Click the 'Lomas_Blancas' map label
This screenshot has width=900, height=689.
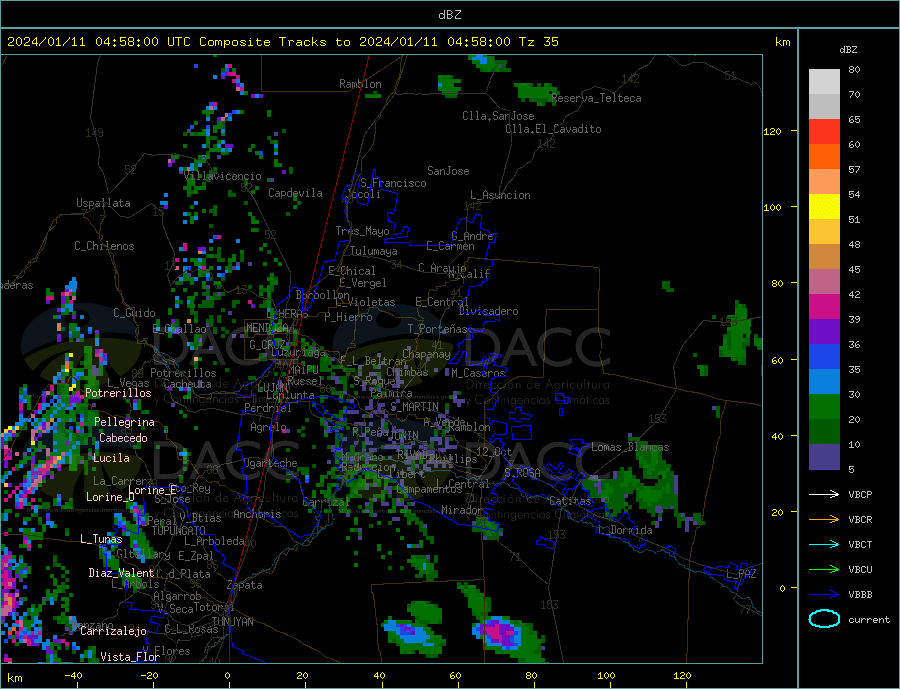(x=630, y=447)
